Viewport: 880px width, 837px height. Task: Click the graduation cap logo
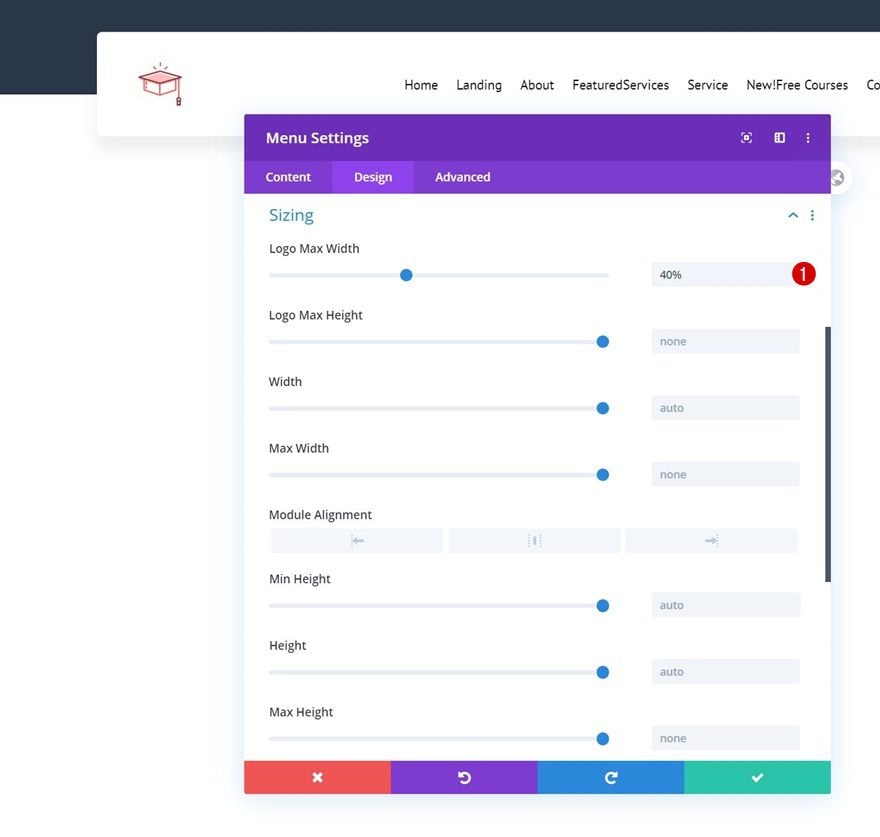pyautogui.click(x=161, y=84)
